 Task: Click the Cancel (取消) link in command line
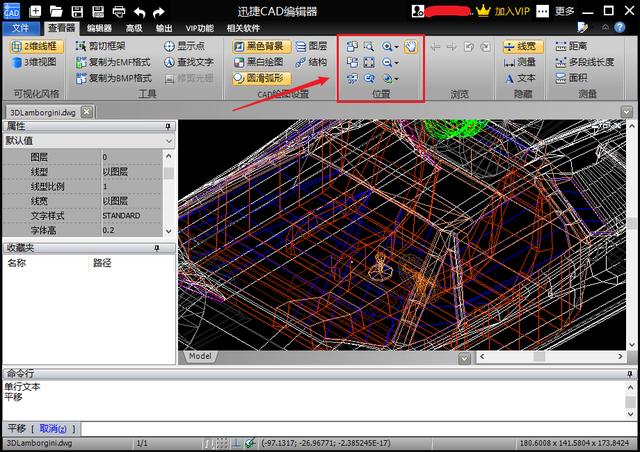click(52, 428)
